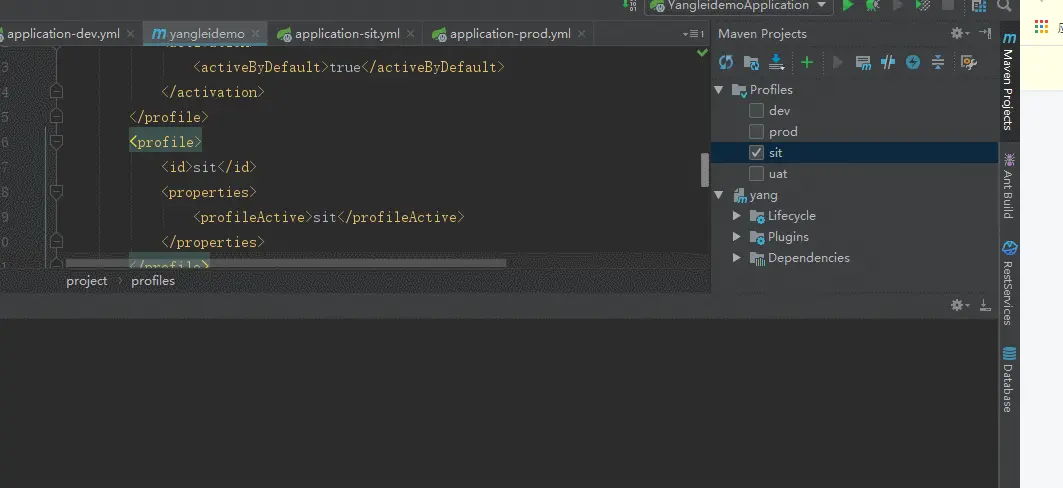1063x488 pixels.
Task: Open Maven Projects side tool tab
Action: click(x=1009, y=81)
